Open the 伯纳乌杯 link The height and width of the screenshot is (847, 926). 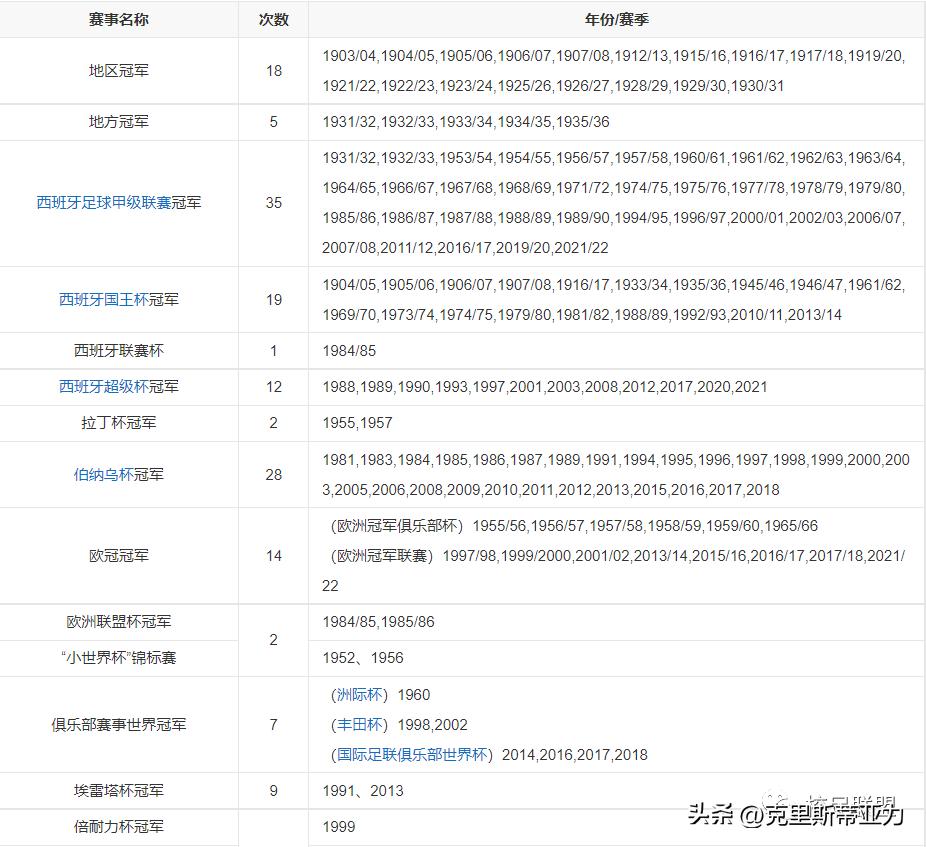[105, 474]
